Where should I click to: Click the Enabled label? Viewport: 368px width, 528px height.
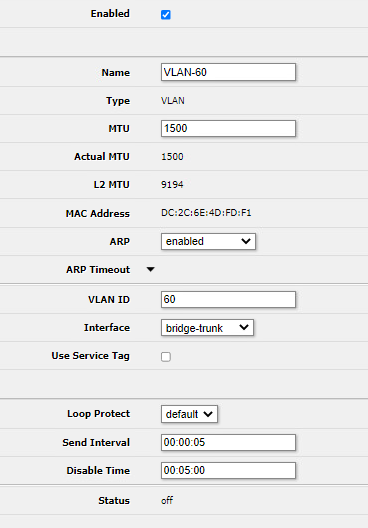click(110, 13)
